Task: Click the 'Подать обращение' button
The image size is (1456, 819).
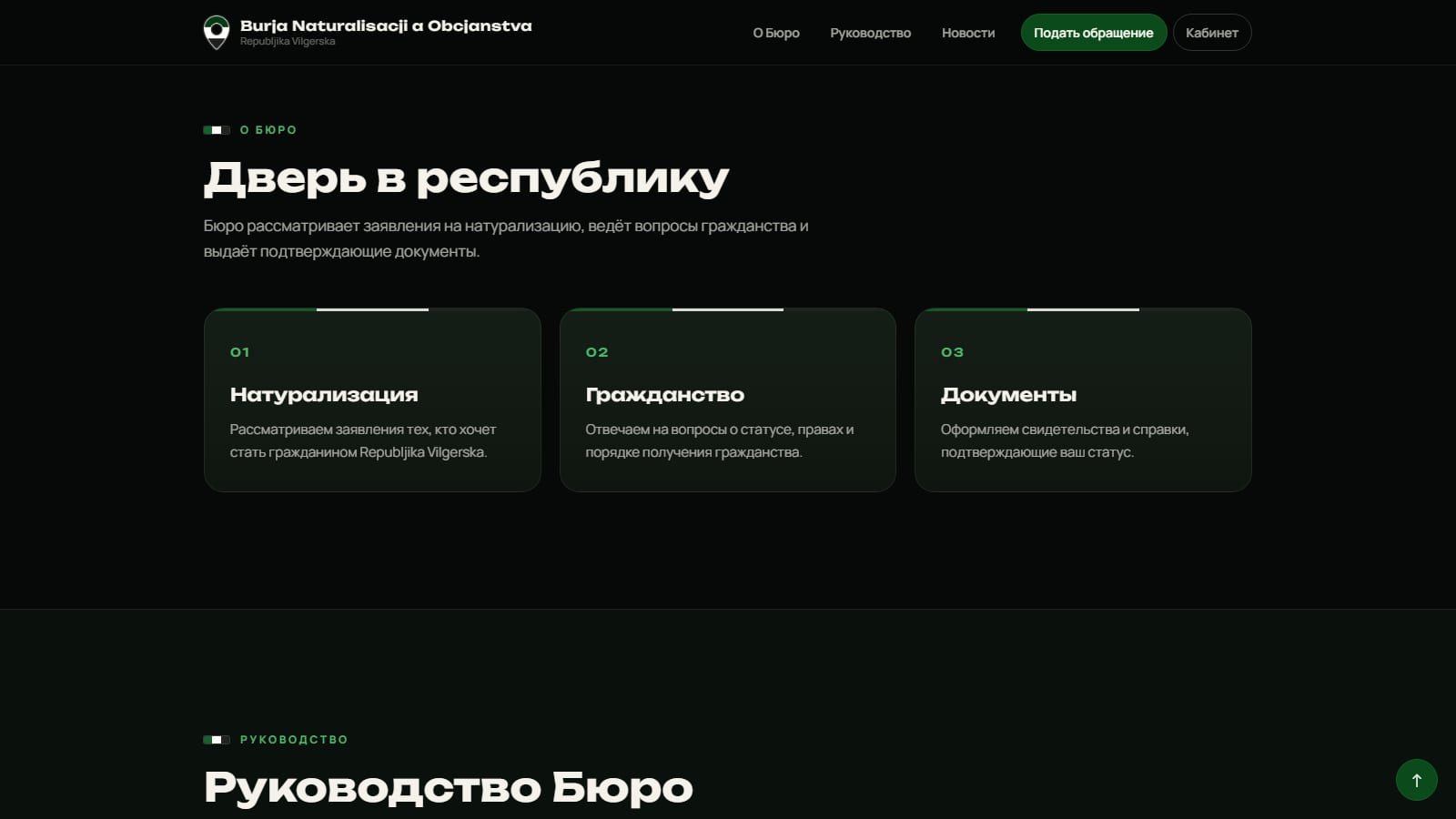Action: [x=1094, y=33]
